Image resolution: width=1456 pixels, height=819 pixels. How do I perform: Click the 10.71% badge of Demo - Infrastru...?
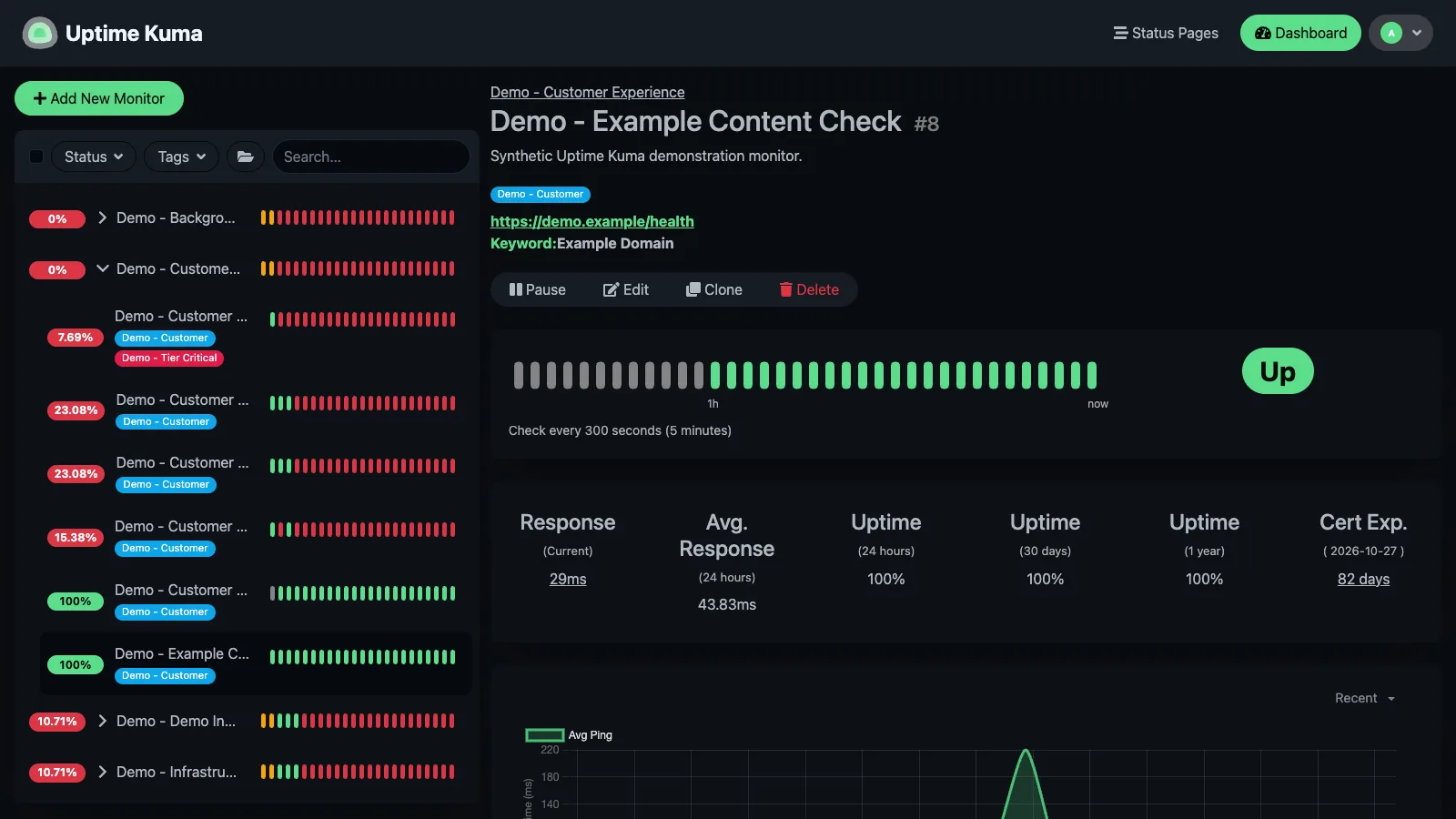tap(57, 773)
